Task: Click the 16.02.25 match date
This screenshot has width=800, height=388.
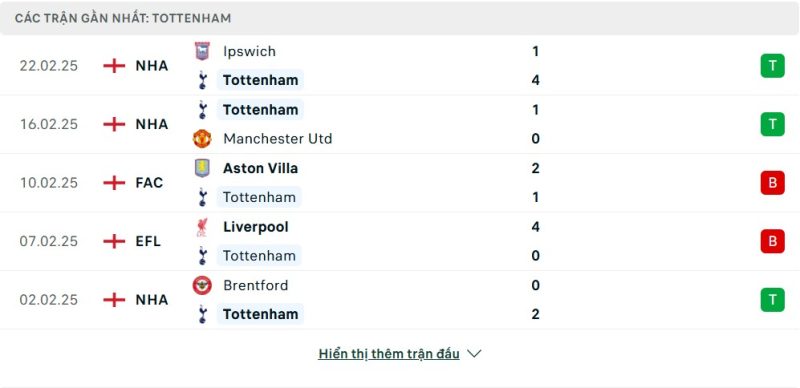Action: [x=49, y=125]
